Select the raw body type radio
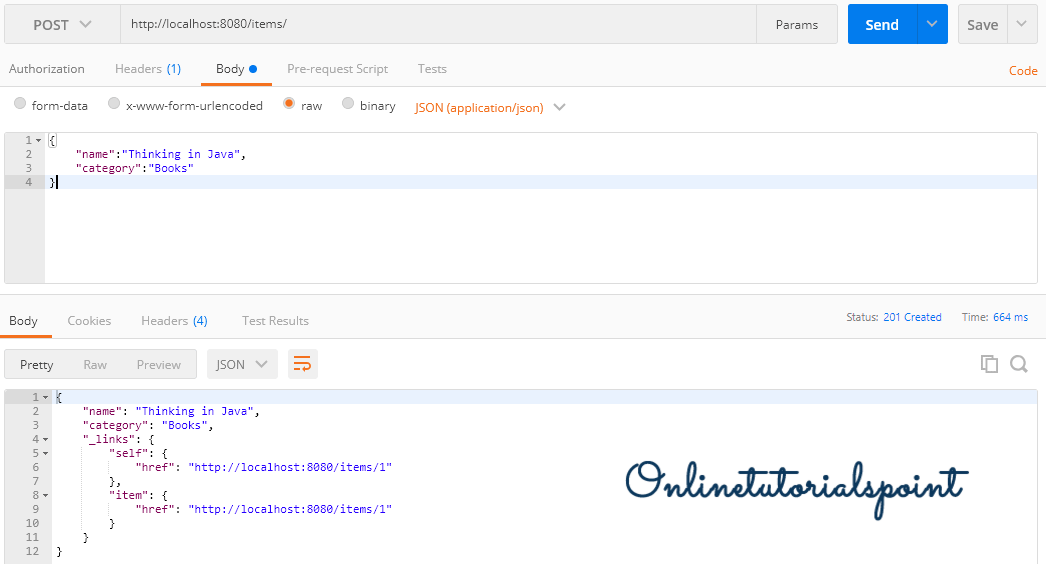 [289, 104]
